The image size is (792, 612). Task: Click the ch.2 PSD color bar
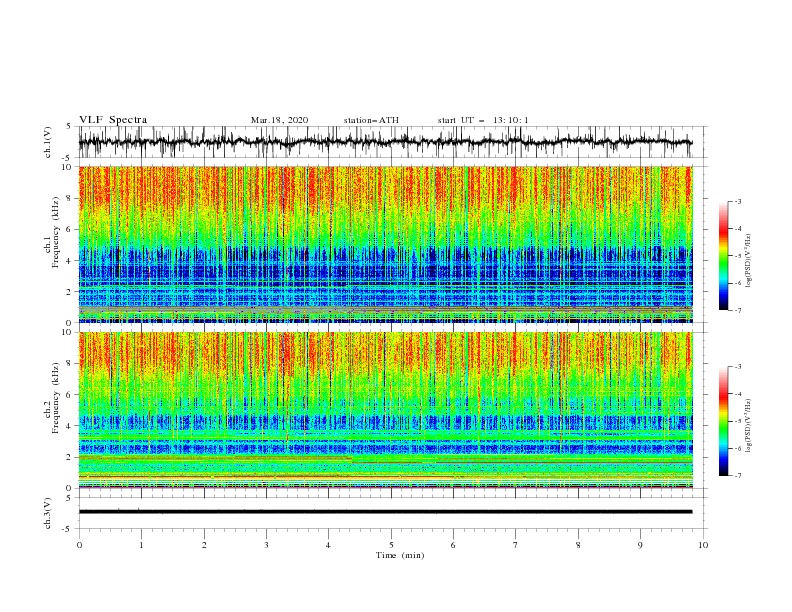[723, 421]
